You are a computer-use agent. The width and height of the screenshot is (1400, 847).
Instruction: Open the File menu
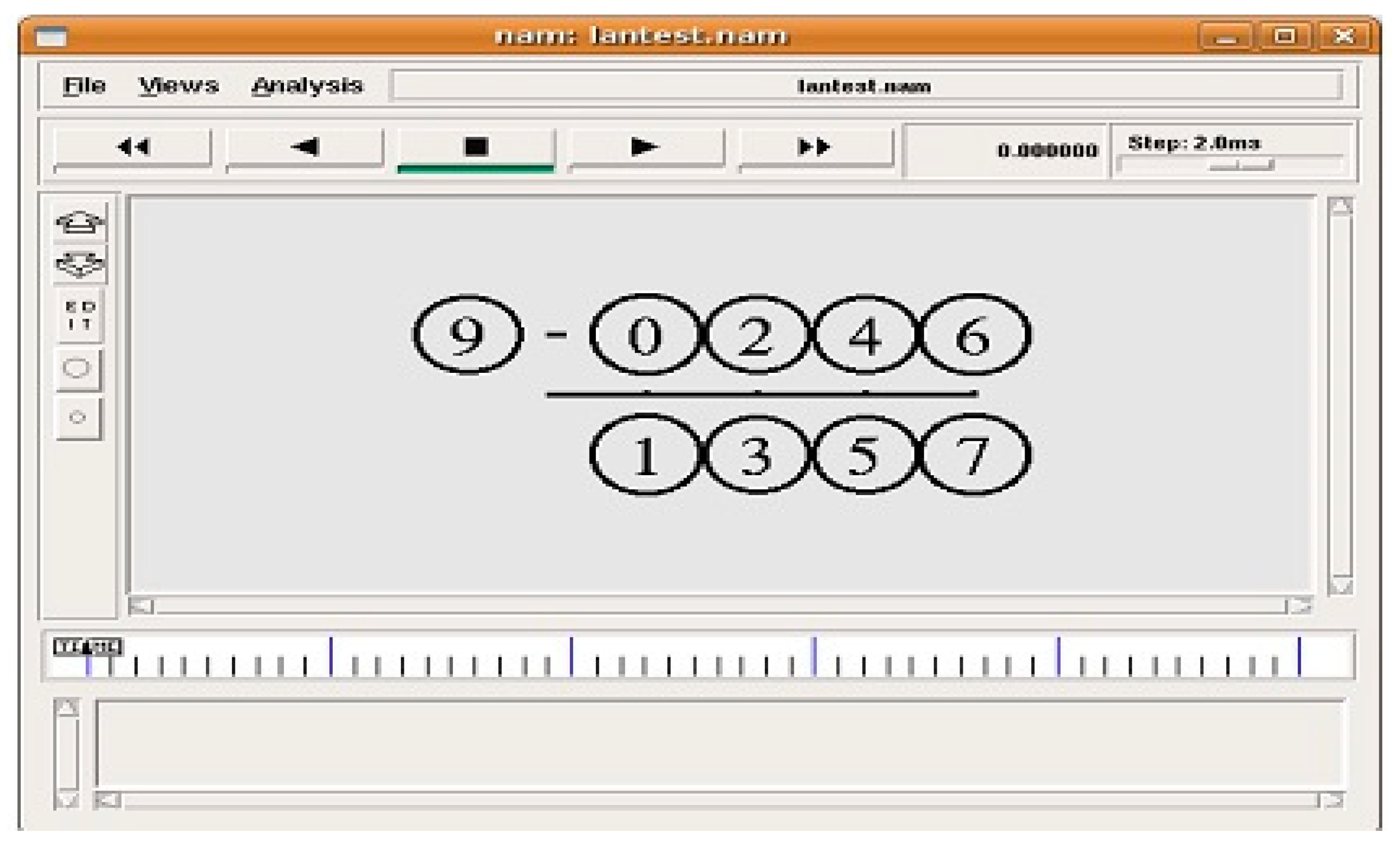pyautogui.click(x=84, y=86)
